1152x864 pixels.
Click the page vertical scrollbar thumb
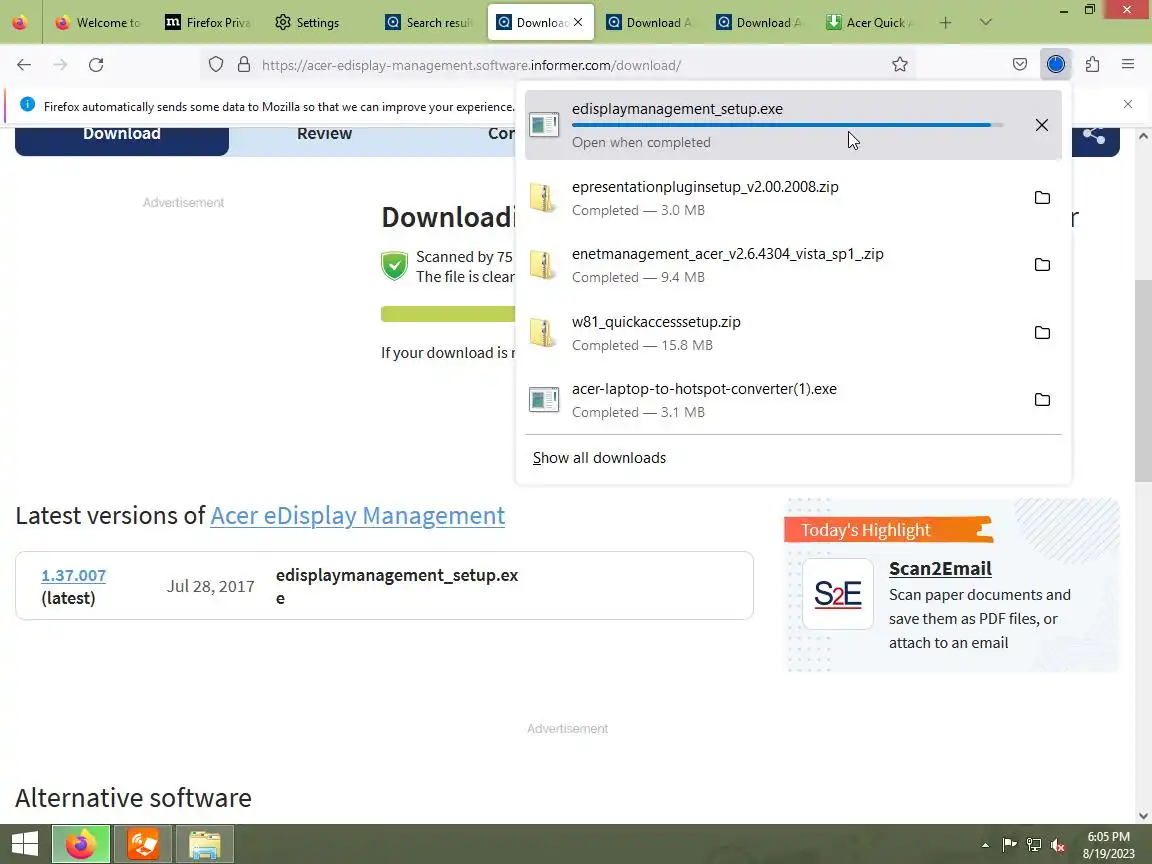click(x=1143, y=381)
